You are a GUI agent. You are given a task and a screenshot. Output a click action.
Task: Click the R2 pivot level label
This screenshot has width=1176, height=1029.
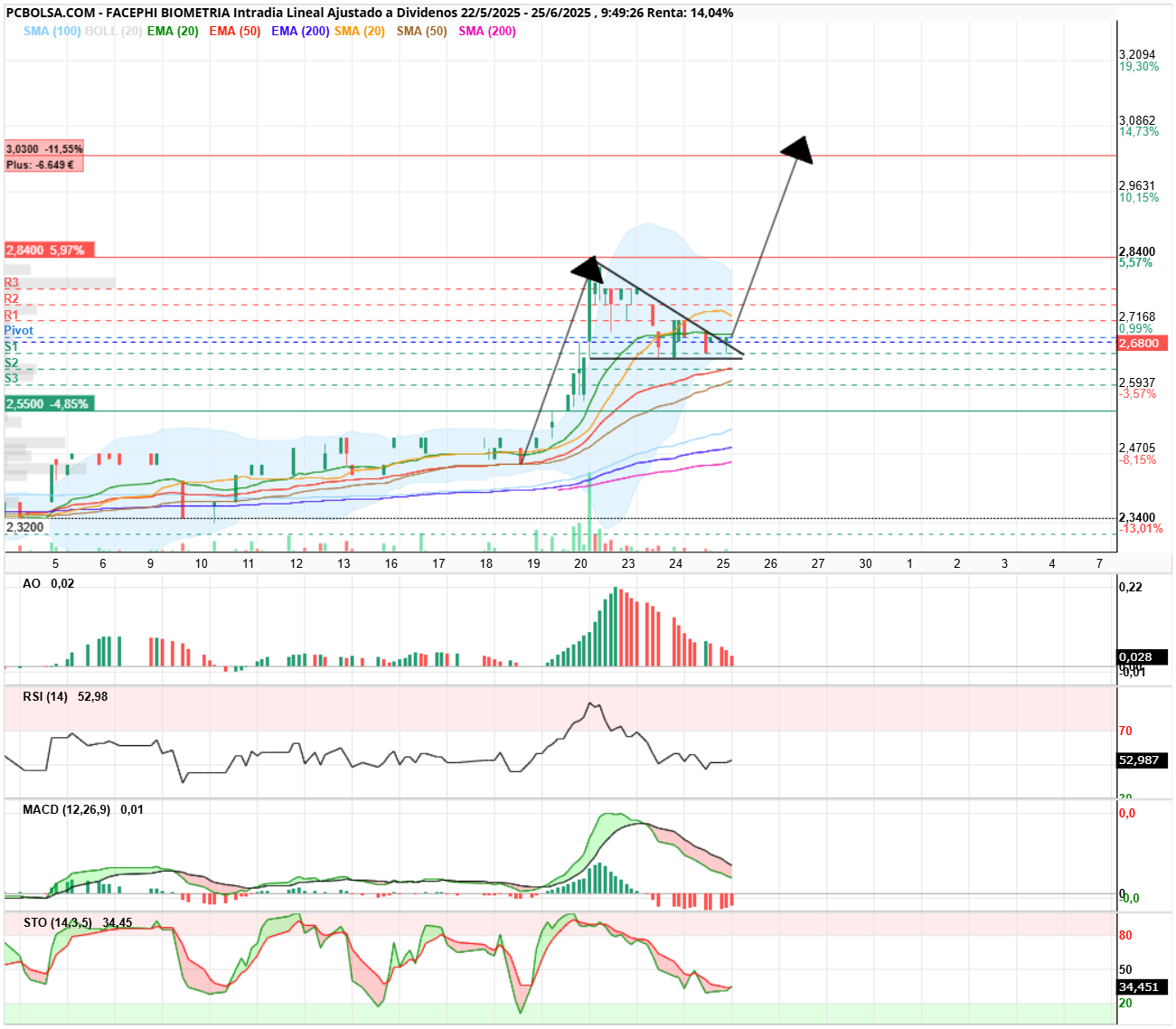click(x=12, y=298)
